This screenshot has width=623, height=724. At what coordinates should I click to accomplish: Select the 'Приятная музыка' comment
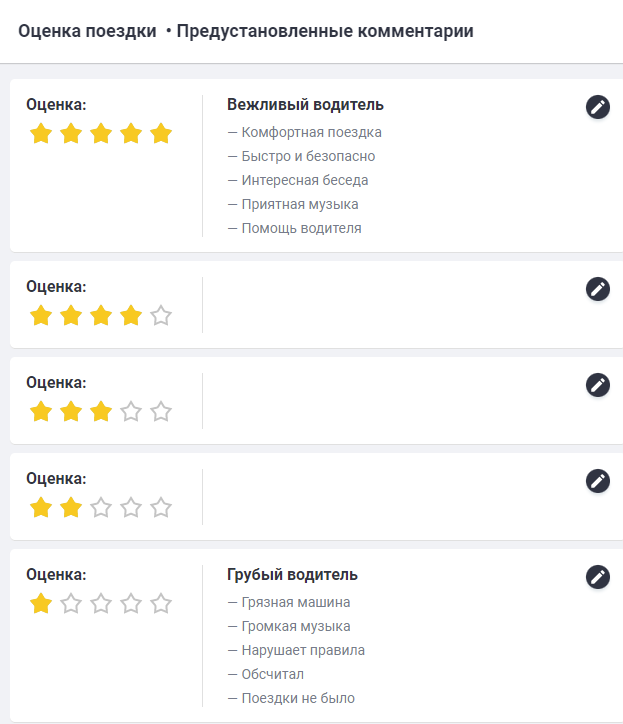tap(299, 204)
